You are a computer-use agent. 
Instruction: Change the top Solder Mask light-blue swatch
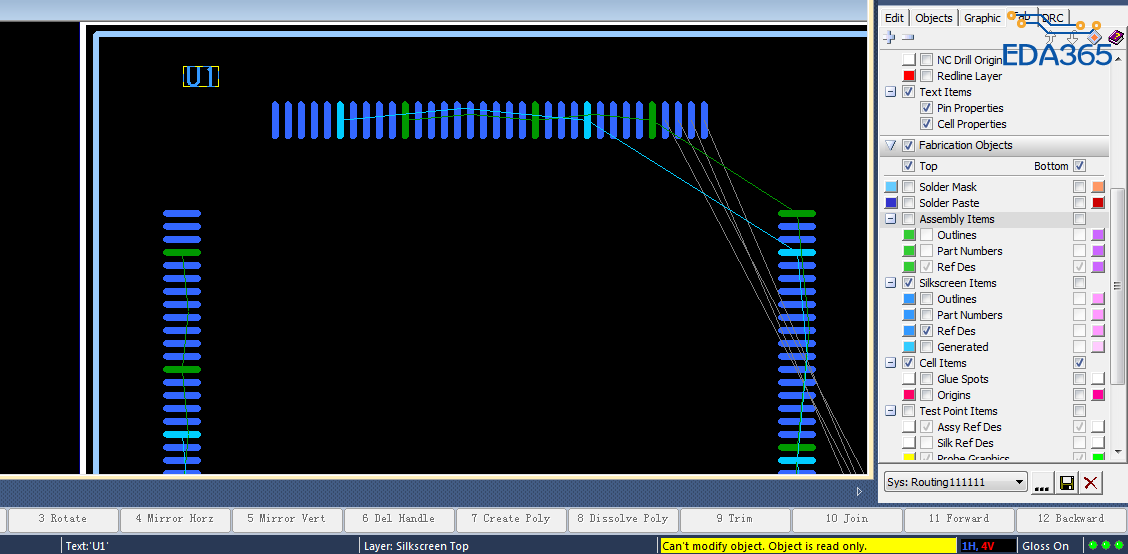click(891, 187)
